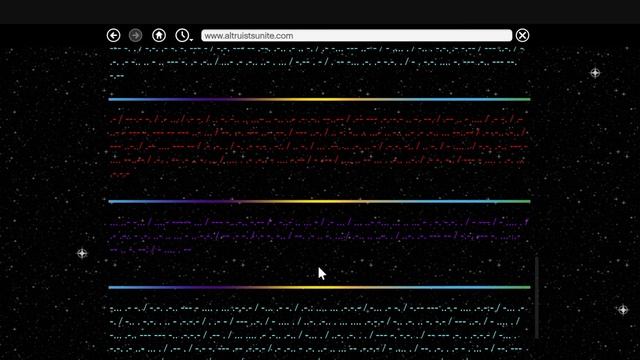640x360 pixels.
Task: Go back using the browser back arrow
Action: (x=113, y=36)
